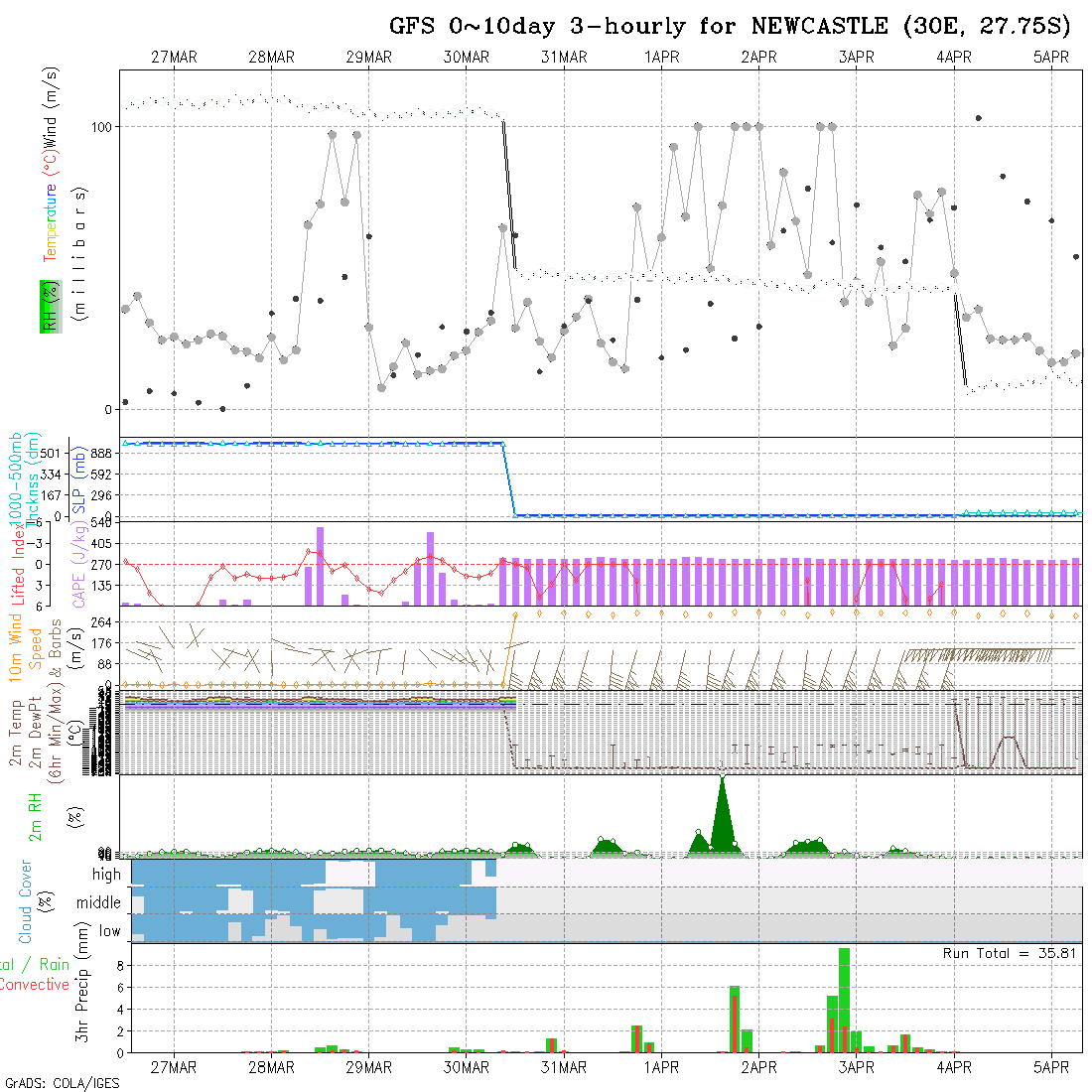This screenshot has width=1092, height=1092.
Task: Select the 'high' cloud cover row label
Action: [x=106, y=875]
